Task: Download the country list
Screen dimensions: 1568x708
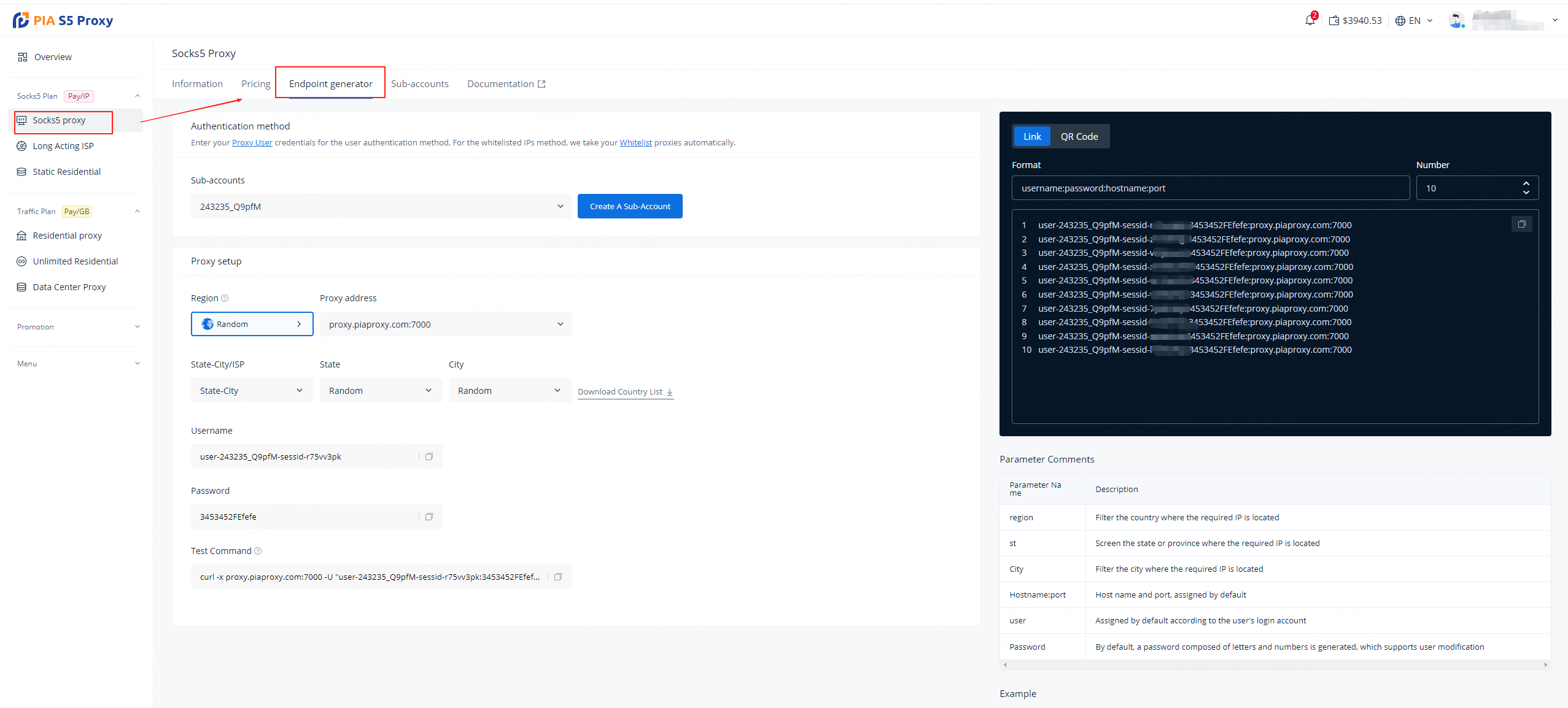Action: click(x=625, y=391)
